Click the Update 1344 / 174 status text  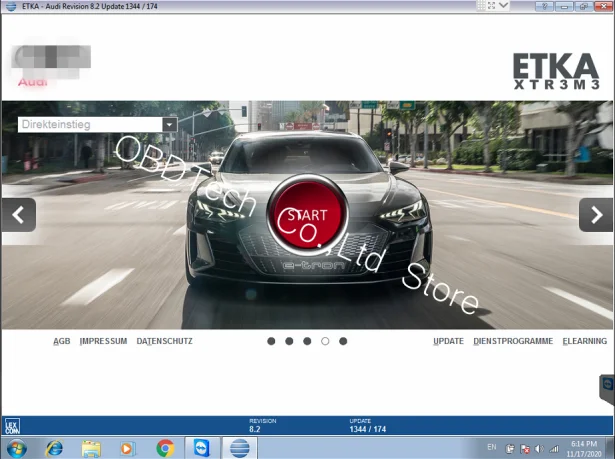[x=368, y=426]
